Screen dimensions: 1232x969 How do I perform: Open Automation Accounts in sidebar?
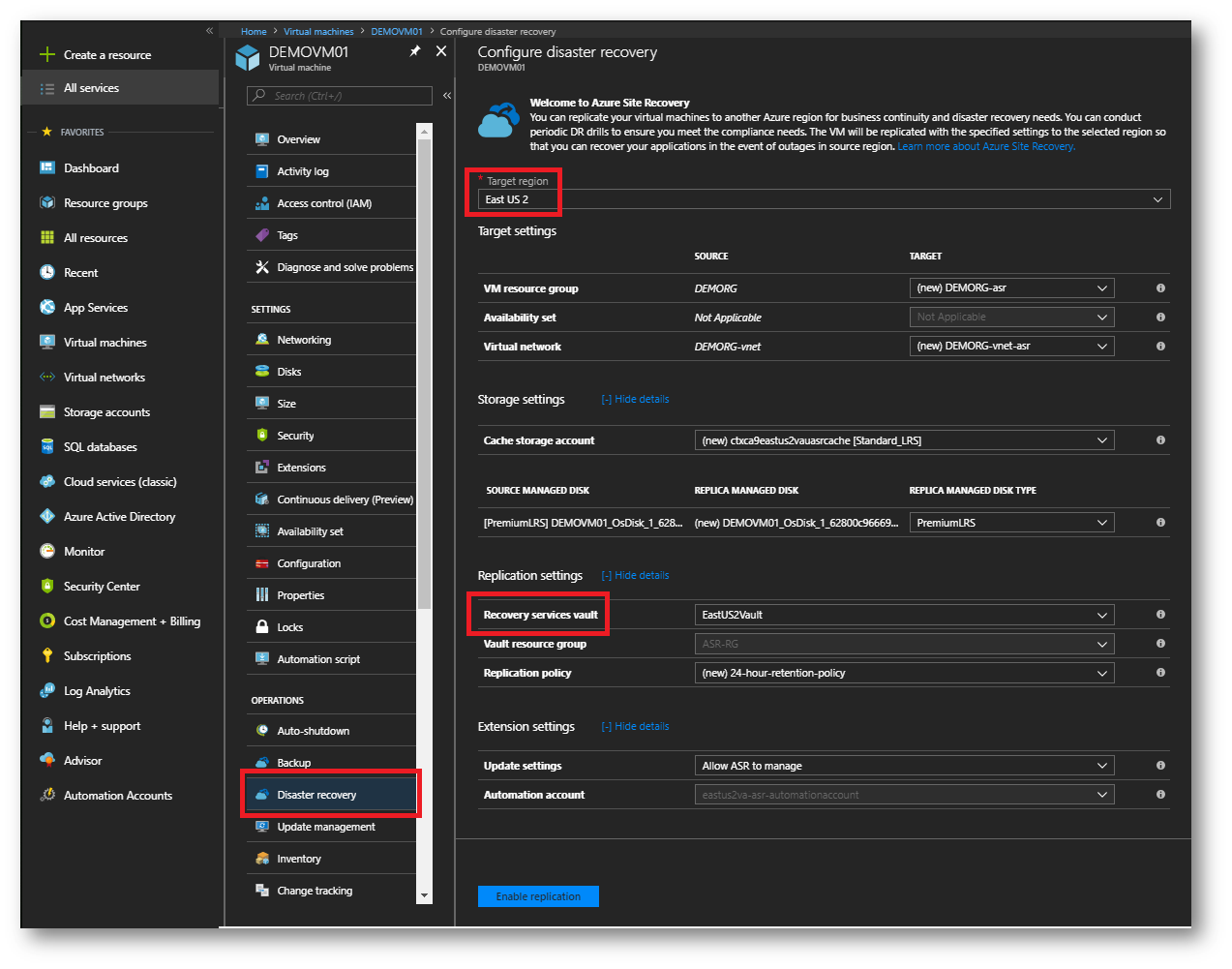pos(120,796)
